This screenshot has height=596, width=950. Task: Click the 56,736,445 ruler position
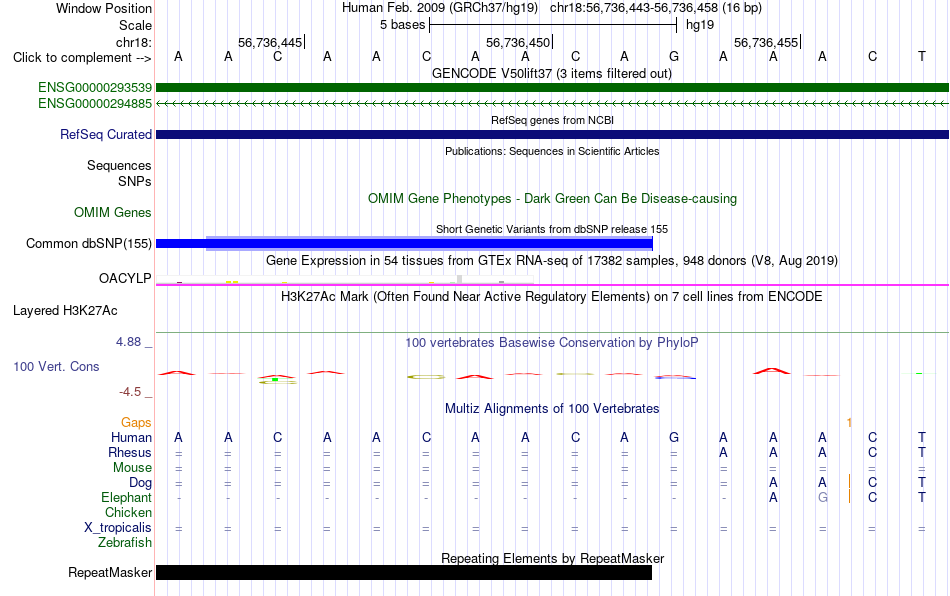(270, 43)
